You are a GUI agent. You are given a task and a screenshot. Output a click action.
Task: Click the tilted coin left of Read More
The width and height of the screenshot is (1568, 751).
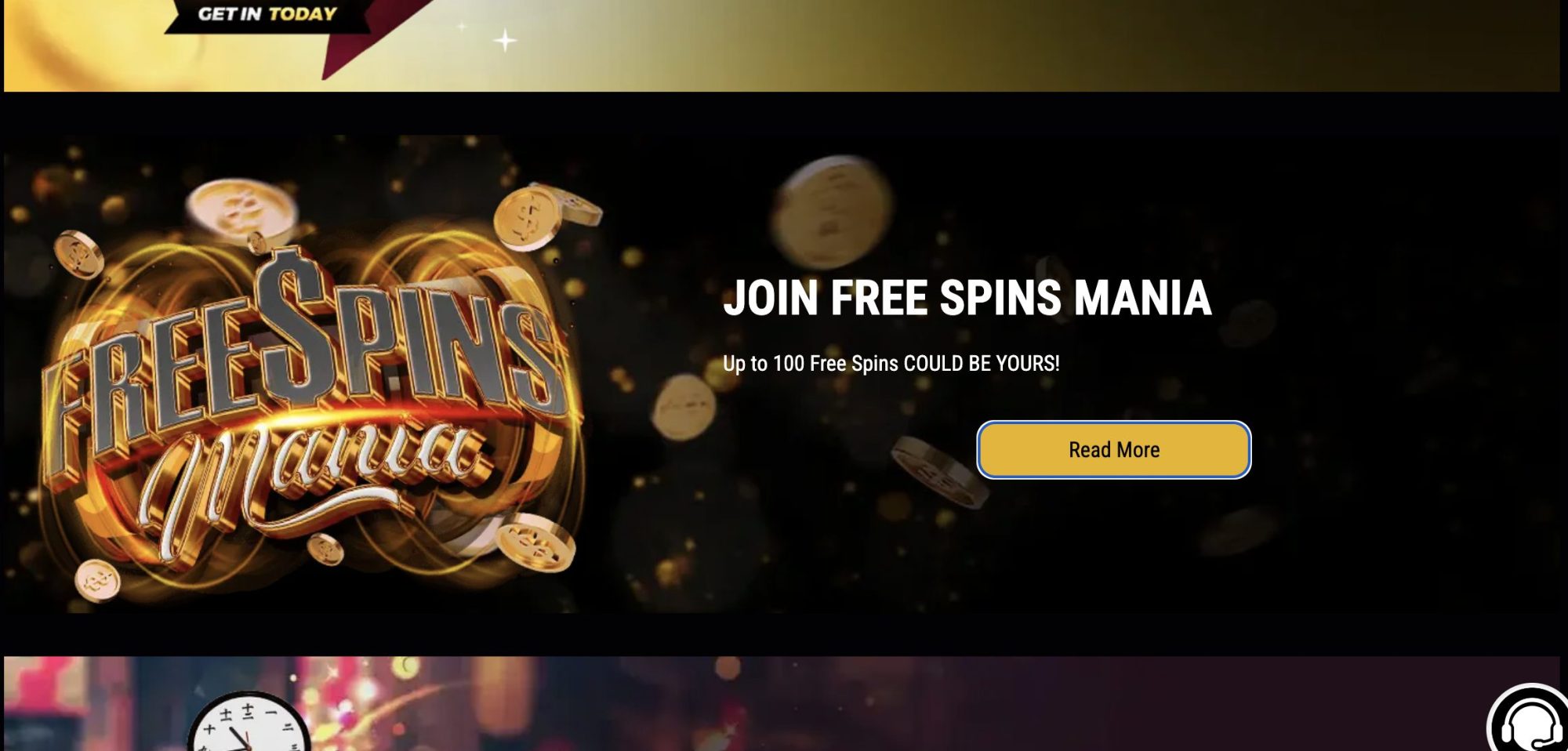point(941,472)
